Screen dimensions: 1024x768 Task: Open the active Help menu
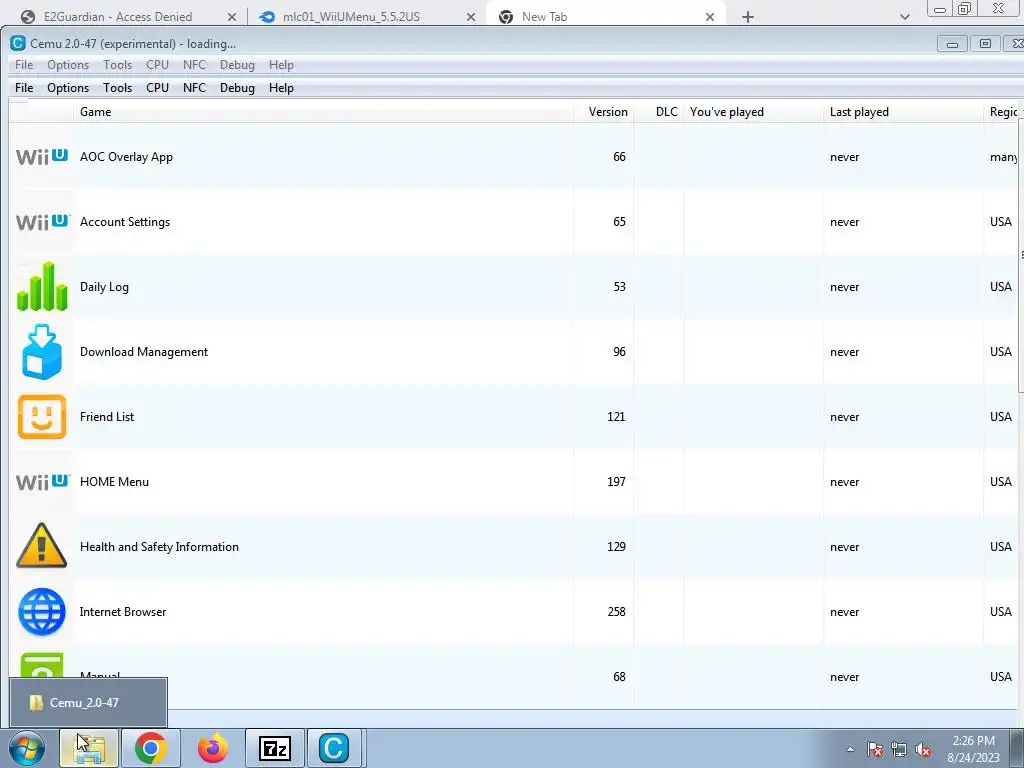(281, 88)
